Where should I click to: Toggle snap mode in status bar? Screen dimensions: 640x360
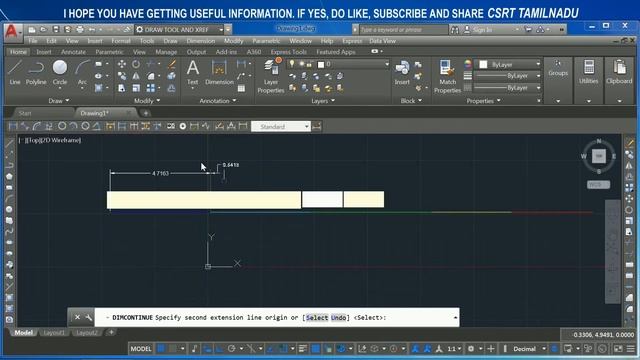coord(173,349)
